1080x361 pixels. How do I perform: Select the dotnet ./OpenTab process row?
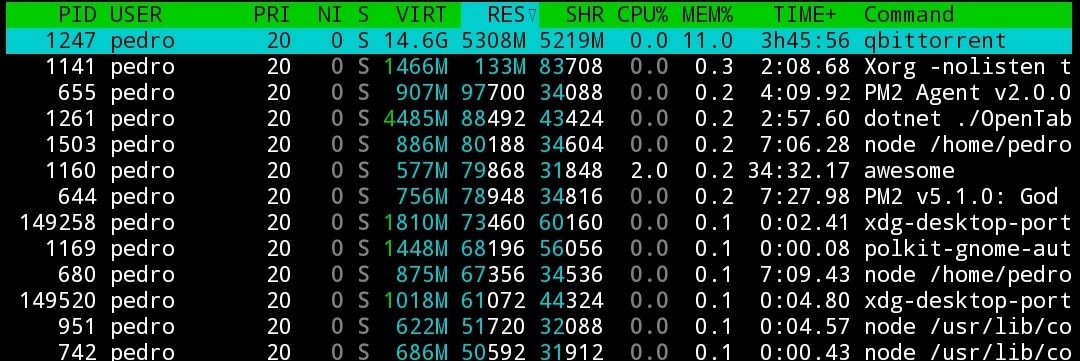click(540, 118)
